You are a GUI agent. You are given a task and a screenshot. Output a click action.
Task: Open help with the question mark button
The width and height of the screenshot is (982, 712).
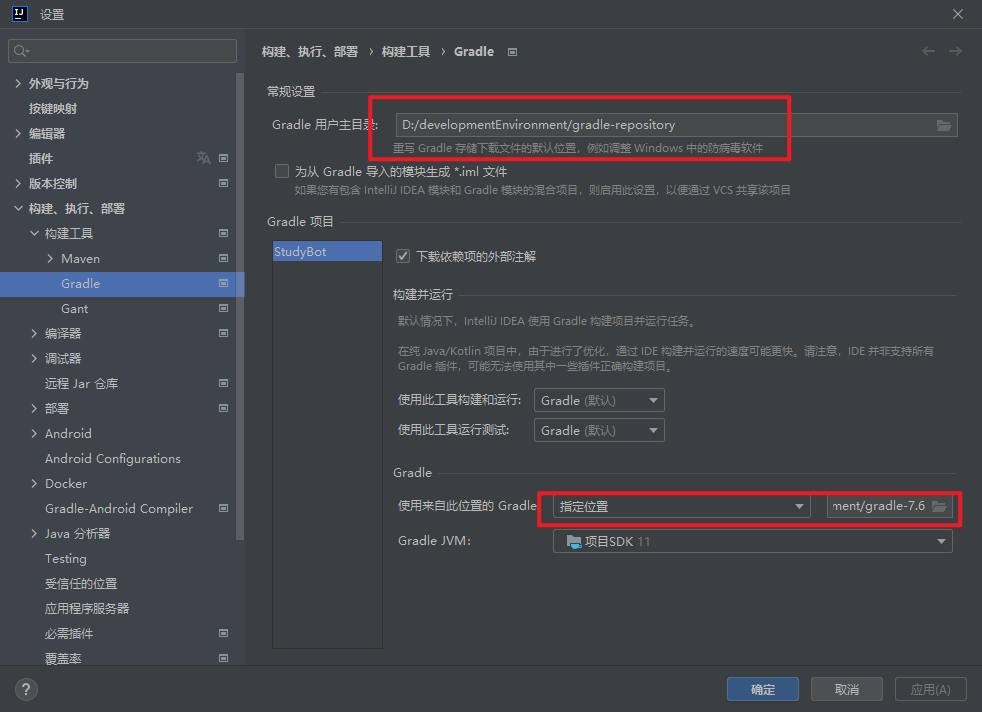26,689
